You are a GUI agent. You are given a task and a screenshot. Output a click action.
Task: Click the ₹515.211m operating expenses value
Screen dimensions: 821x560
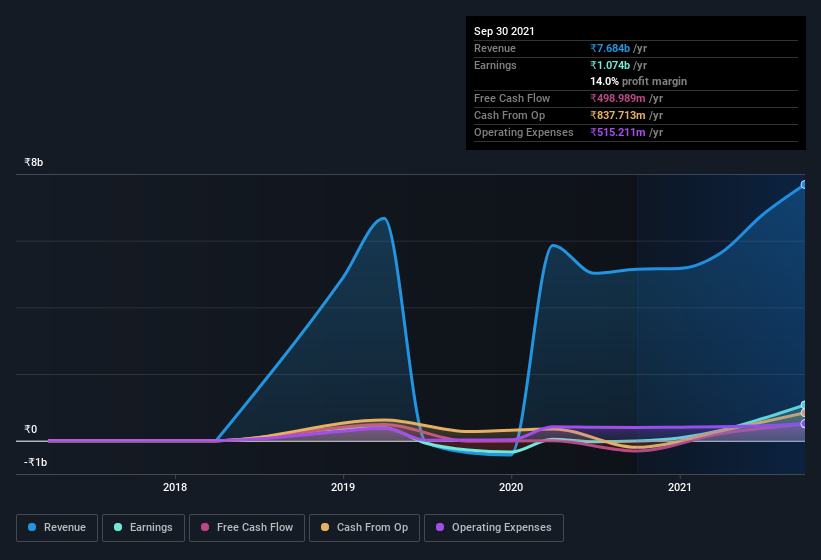click(x=618, y=132)
